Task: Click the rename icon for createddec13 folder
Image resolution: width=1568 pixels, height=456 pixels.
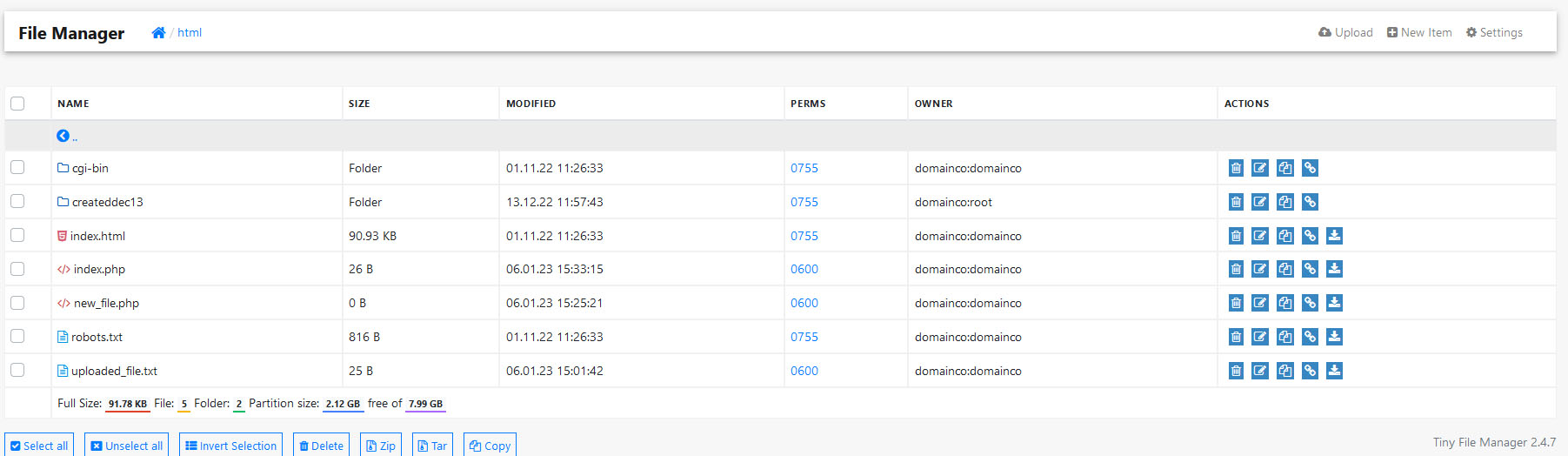Action: click(x=1260, y=202)
